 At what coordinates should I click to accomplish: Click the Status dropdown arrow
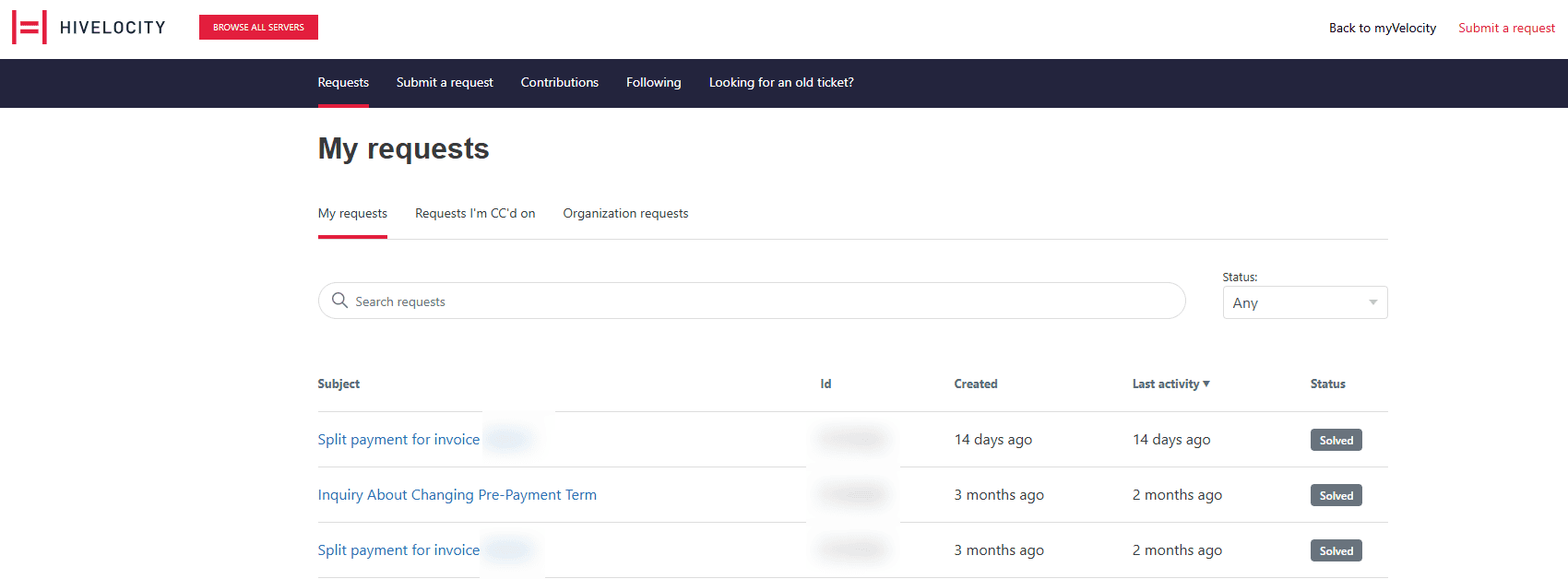pos(1372,302)
